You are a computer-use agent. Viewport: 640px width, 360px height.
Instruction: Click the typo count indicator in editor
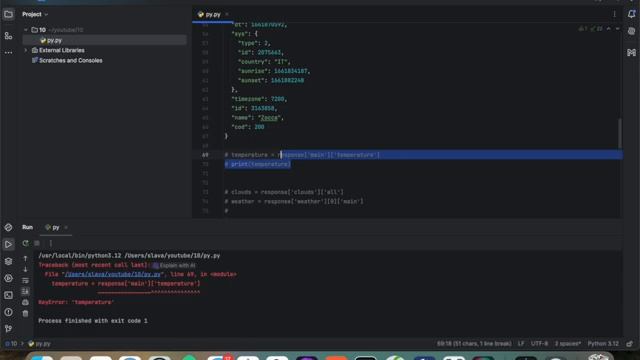coord(596,29)
